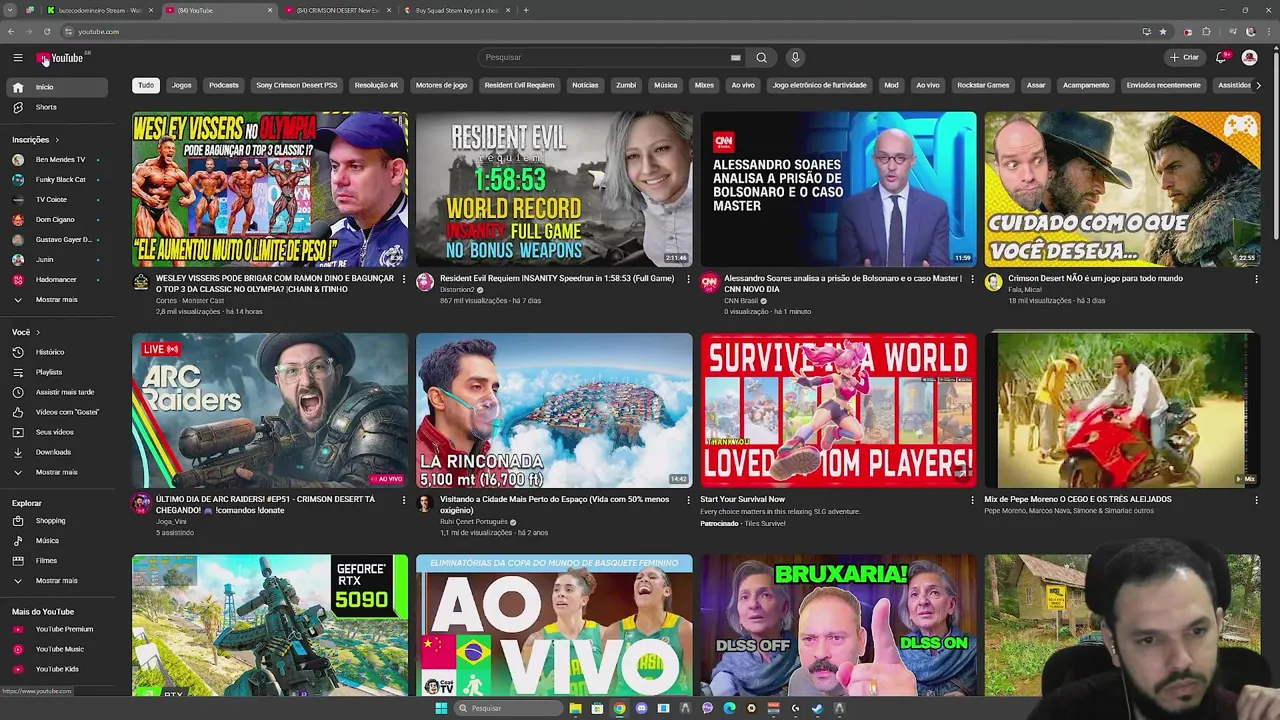The image size is (1280, 720).
Task: Open the Você section arrow
Action: tap(38, 332)
